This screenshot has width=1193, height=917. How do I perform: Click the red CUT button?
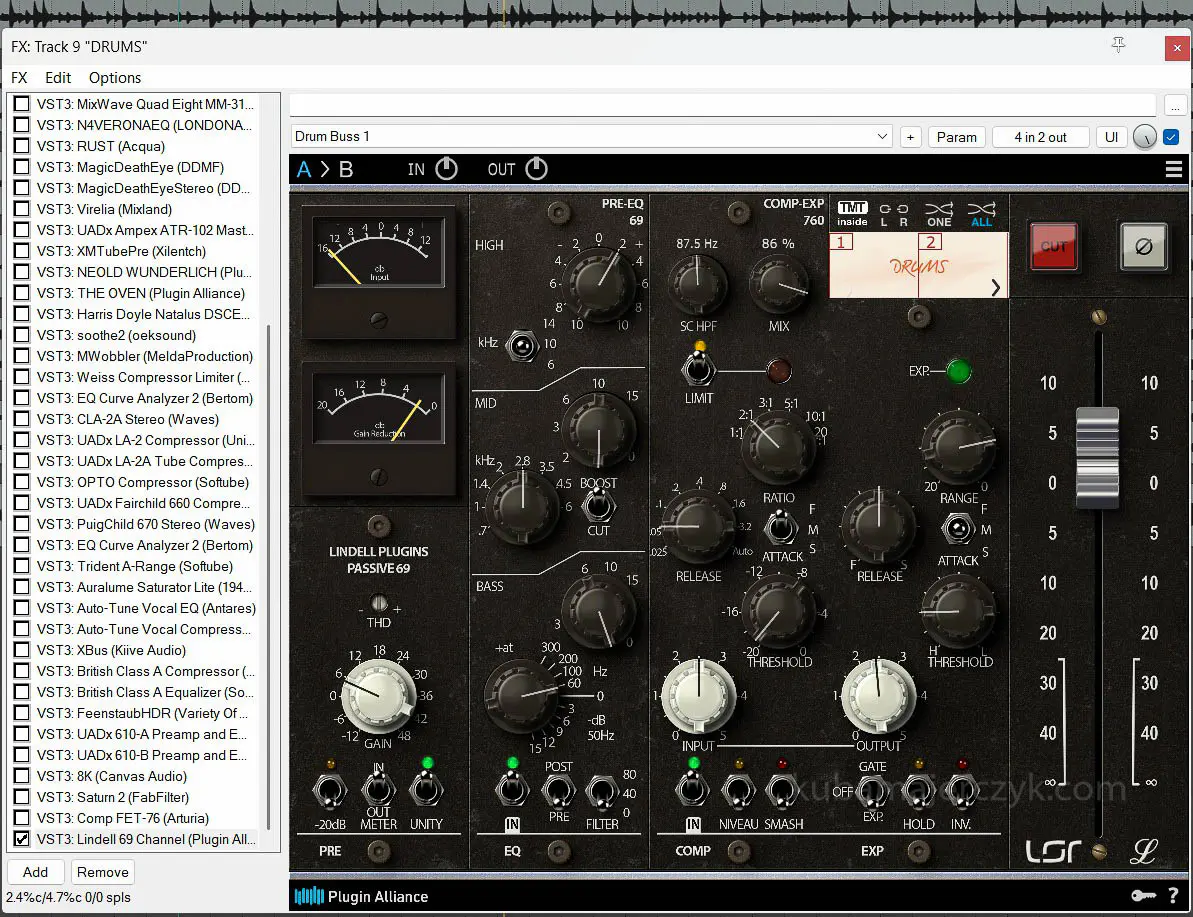coord(1053,246)
